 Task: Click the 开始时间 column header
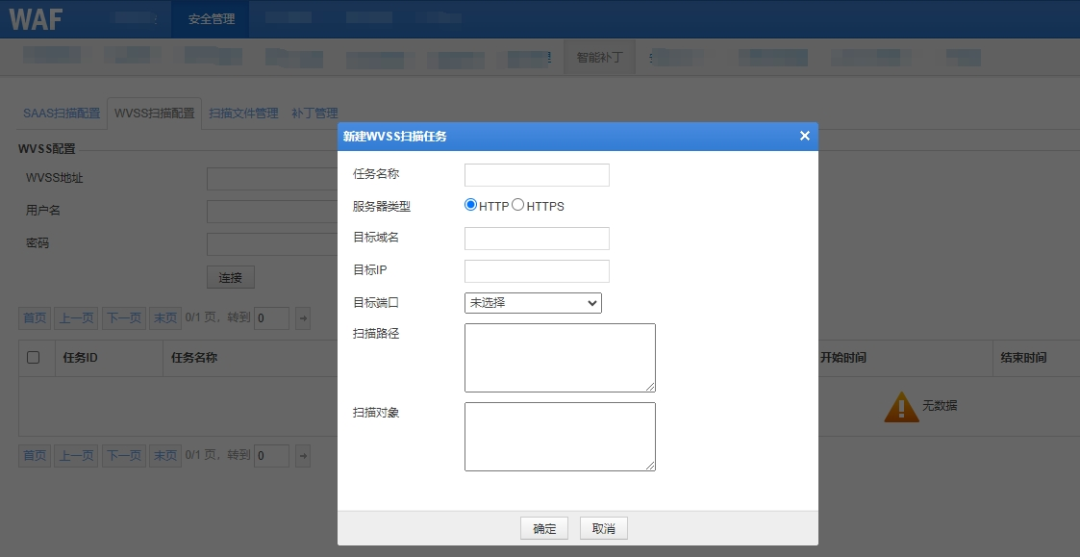[x=843, y=357]
